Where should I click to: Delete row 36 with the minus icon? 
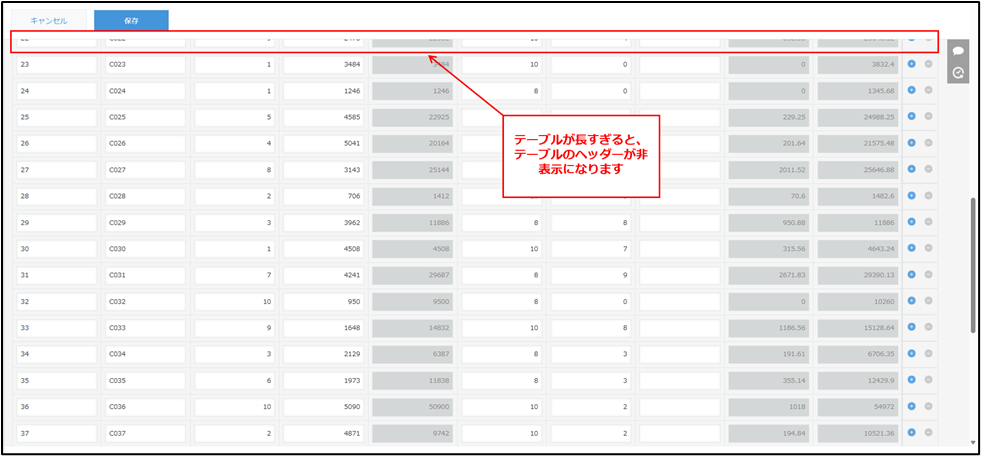tap(928, 405)
